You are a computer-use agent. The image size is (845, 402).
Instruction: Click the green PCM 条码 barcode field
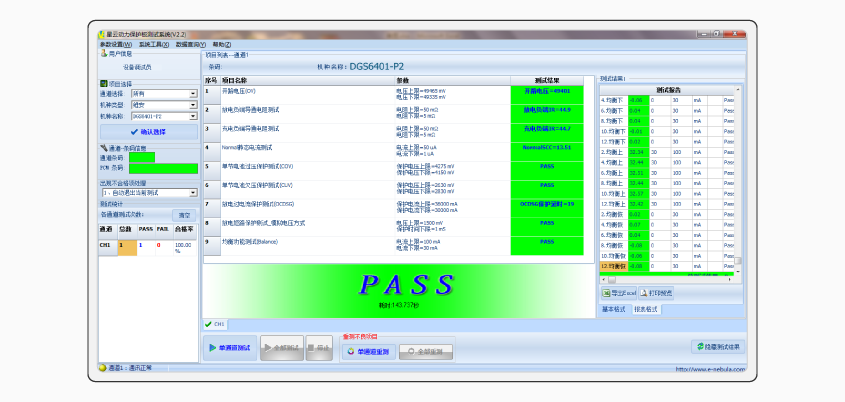[148, 168]
